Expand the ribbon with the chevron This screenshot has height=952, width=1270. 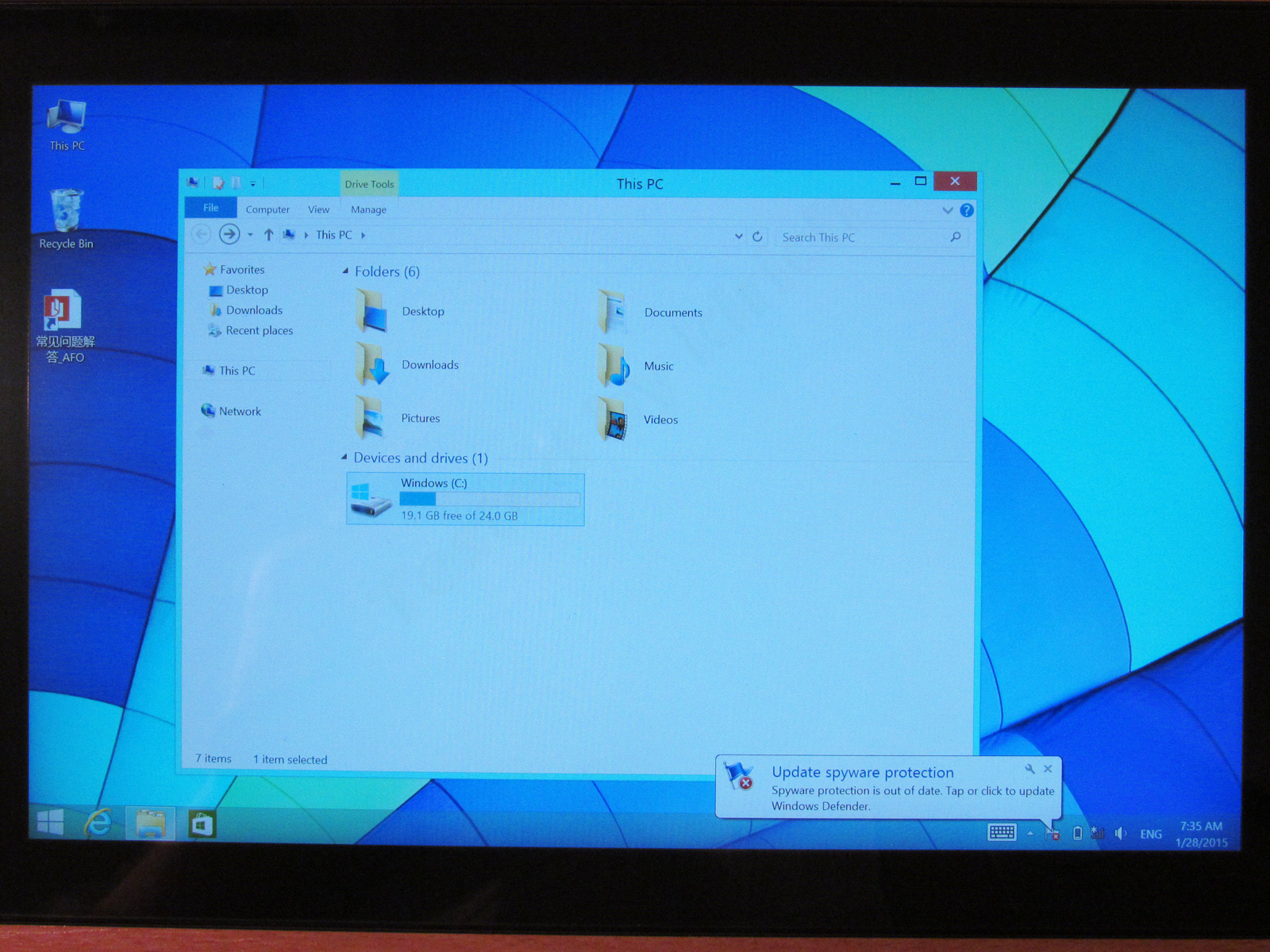[947, 210]
